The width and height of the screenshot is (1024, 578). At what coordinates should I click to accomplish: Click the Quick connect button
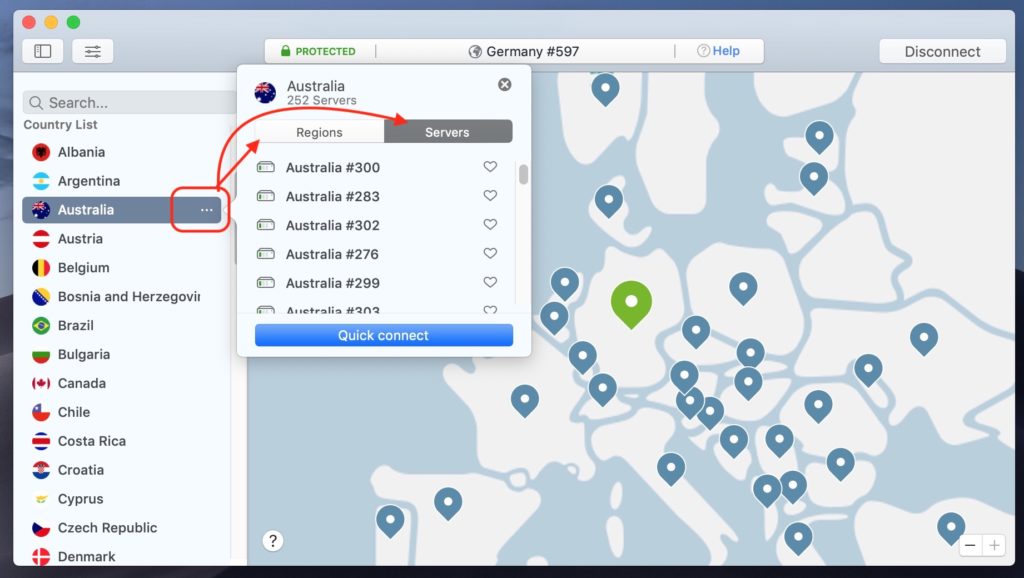[384, 335]
